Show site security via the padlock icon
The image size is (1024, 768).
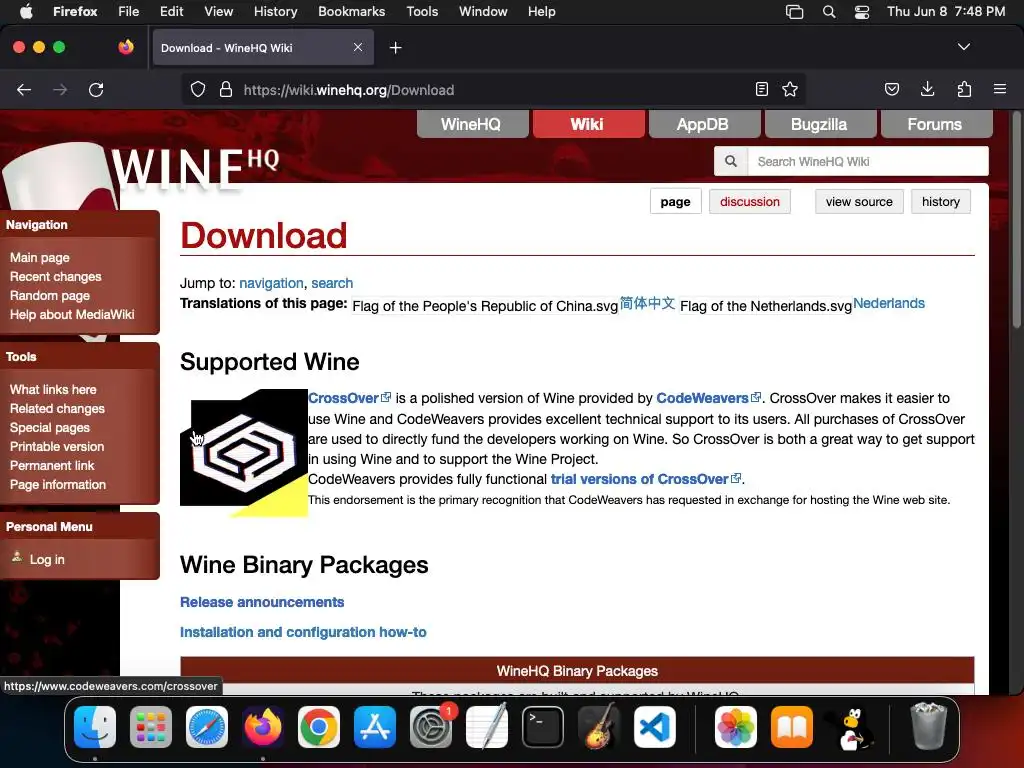point(226,89)
